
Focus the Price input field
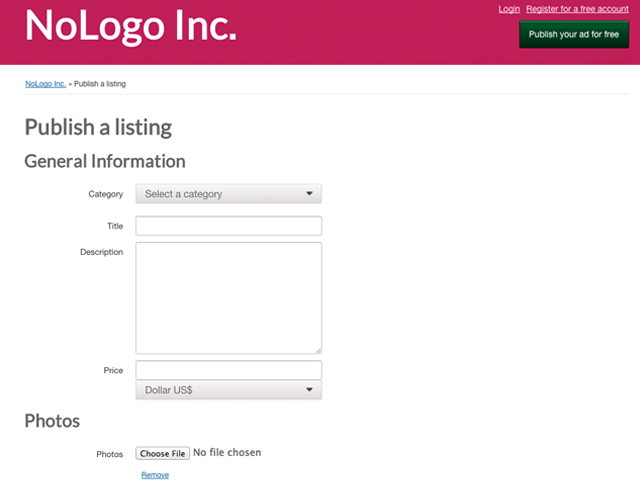[229, 370]
